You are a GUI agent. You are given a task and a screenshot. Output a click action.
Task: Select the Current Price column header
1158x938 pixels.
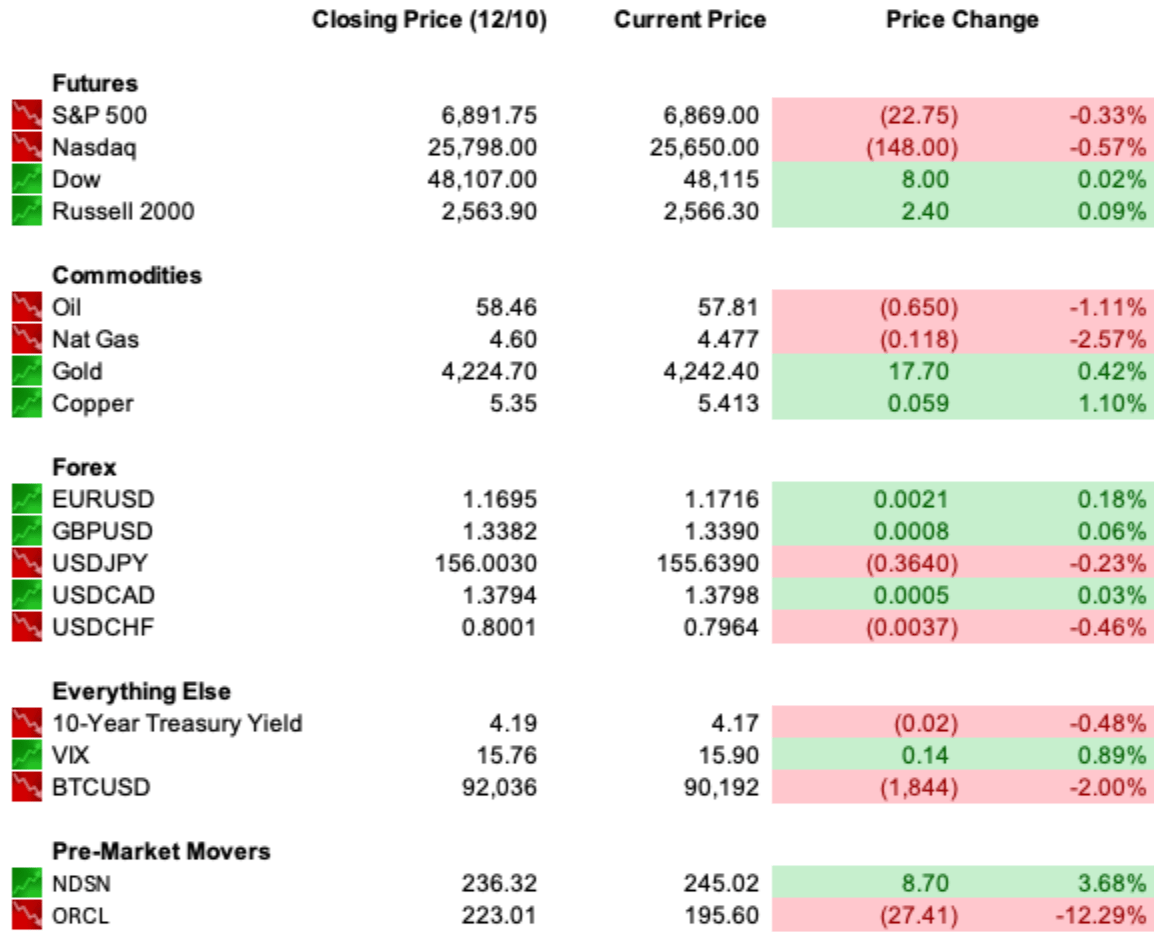pos(690,20)
